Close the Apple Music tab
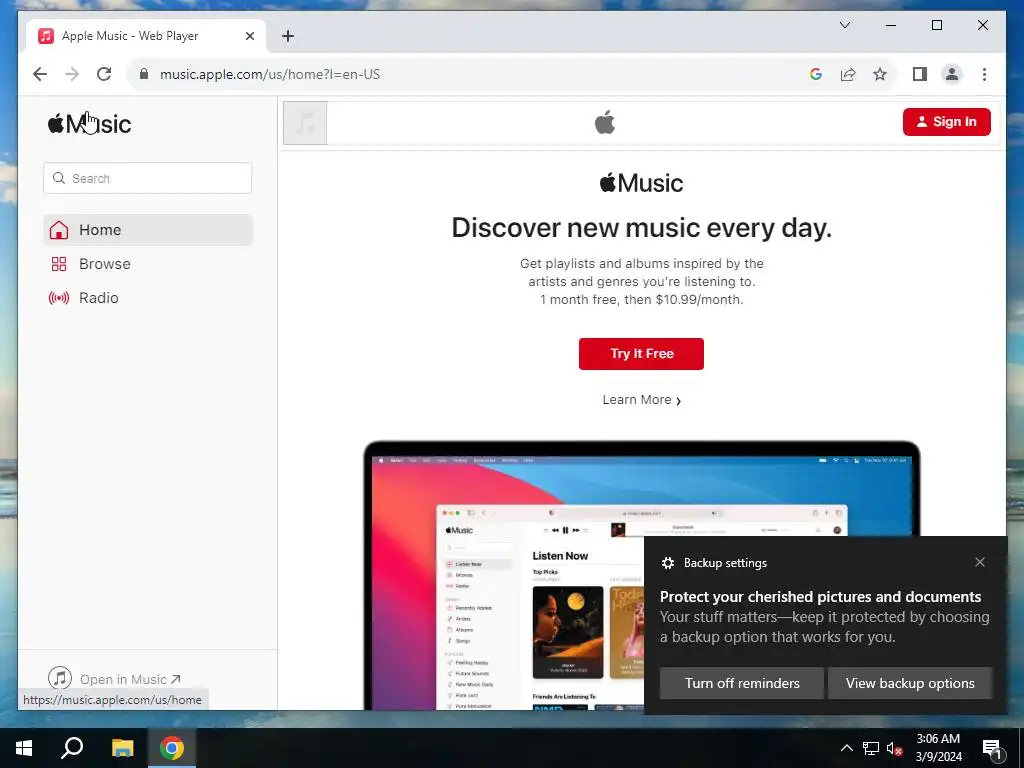 [x=249, y=36]
